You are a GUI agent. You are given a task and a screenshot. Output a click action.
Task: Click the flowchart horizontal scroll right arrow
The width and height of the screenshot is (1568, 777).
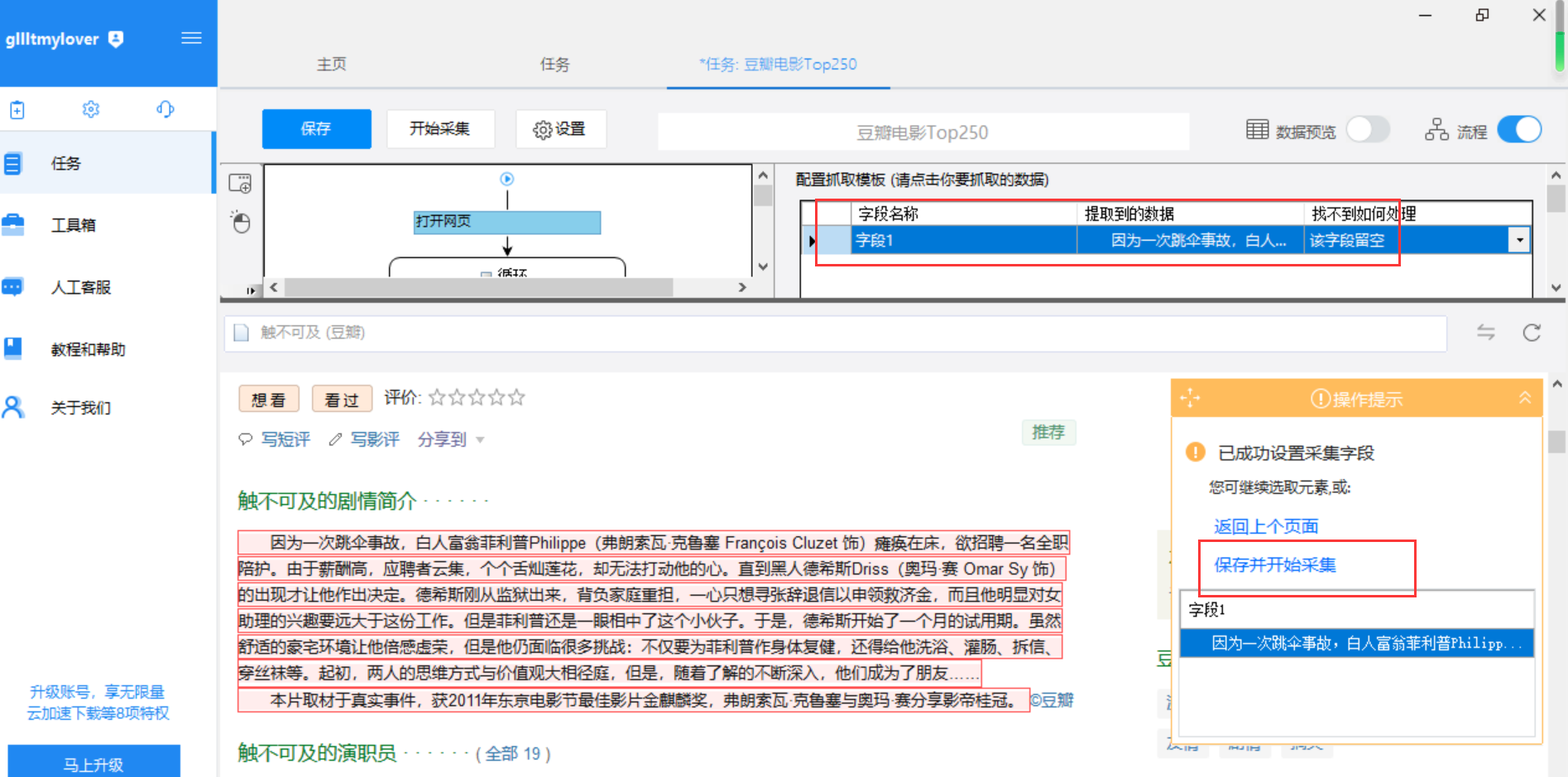click(x=742, y=287)
